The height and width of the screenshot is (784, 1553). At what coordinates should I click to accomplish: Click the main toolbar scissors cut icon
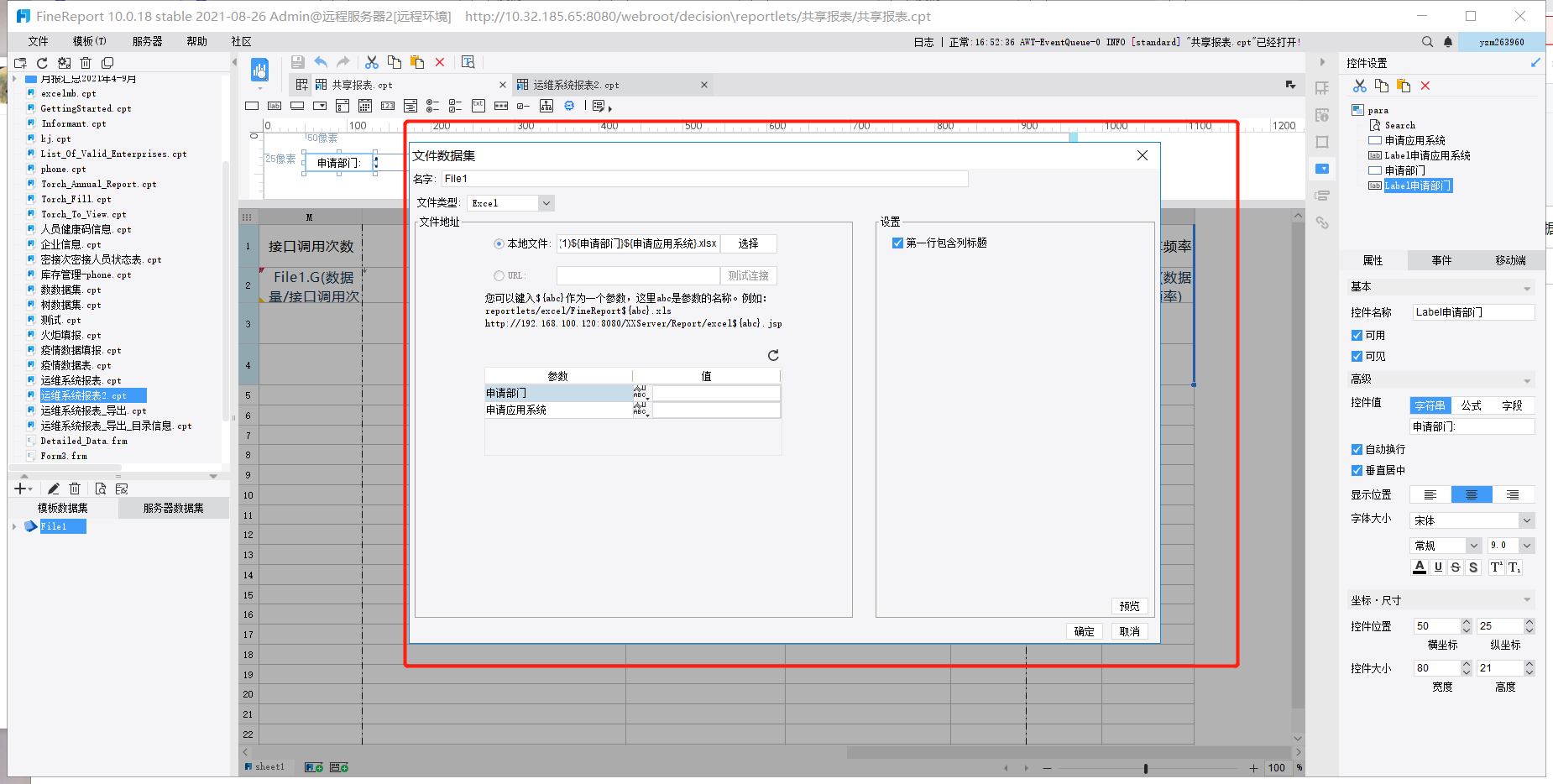coord(371,62)
